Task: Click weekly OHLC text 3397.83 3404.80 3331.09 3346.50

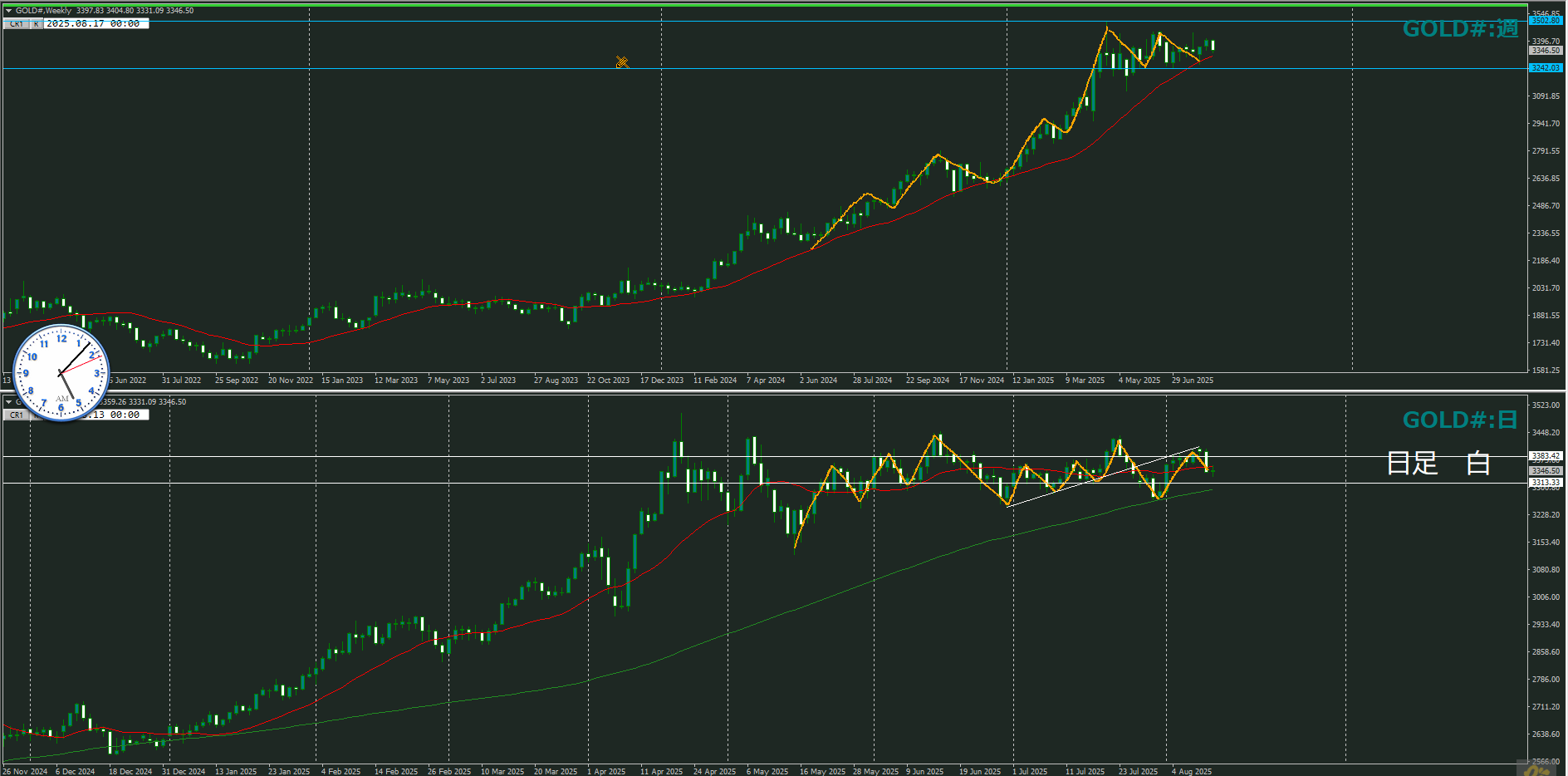Action: [x=135, y=11]
